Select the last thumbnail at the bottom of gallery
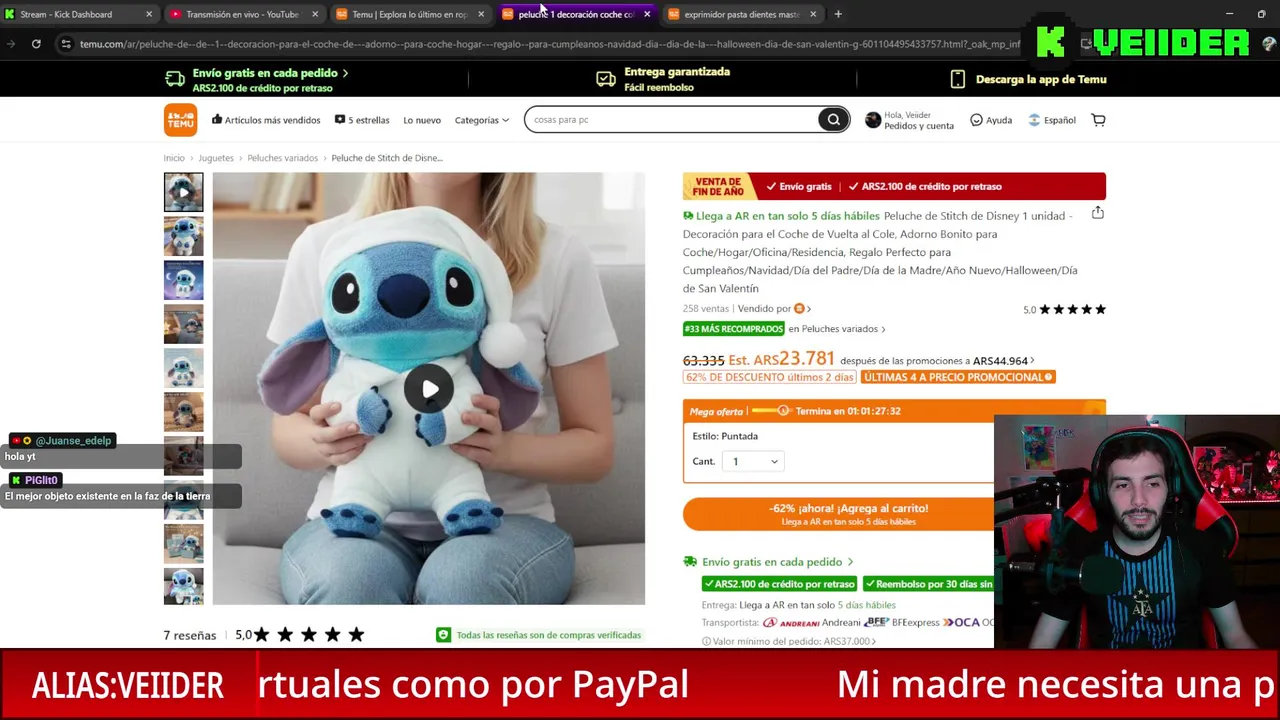Viewport: 1280px width, 720px height. pos(183,586)
